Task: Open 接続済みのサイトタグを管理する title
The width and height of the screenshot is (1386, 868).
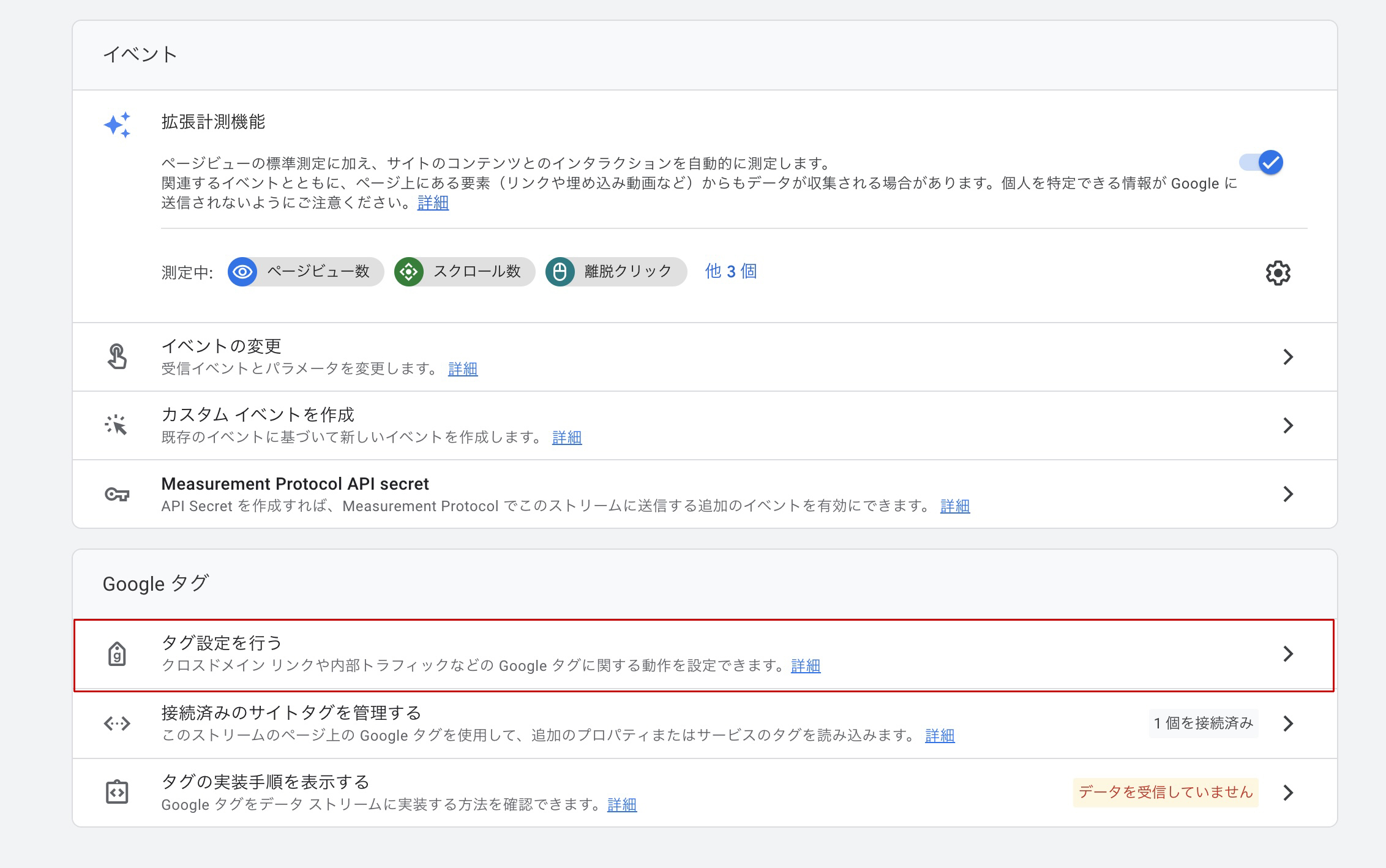Action: [x=291, y=713]
